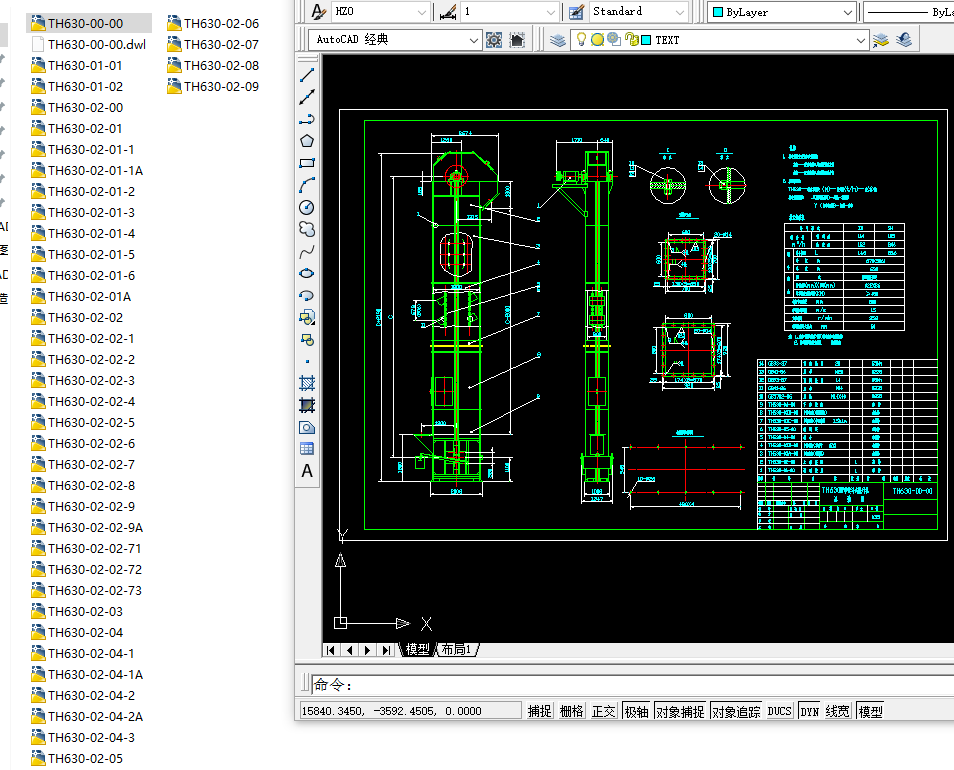This screenshot has height=770, width=954.
Task: Select the Rectangle tool
Action: tap(307, 163)
